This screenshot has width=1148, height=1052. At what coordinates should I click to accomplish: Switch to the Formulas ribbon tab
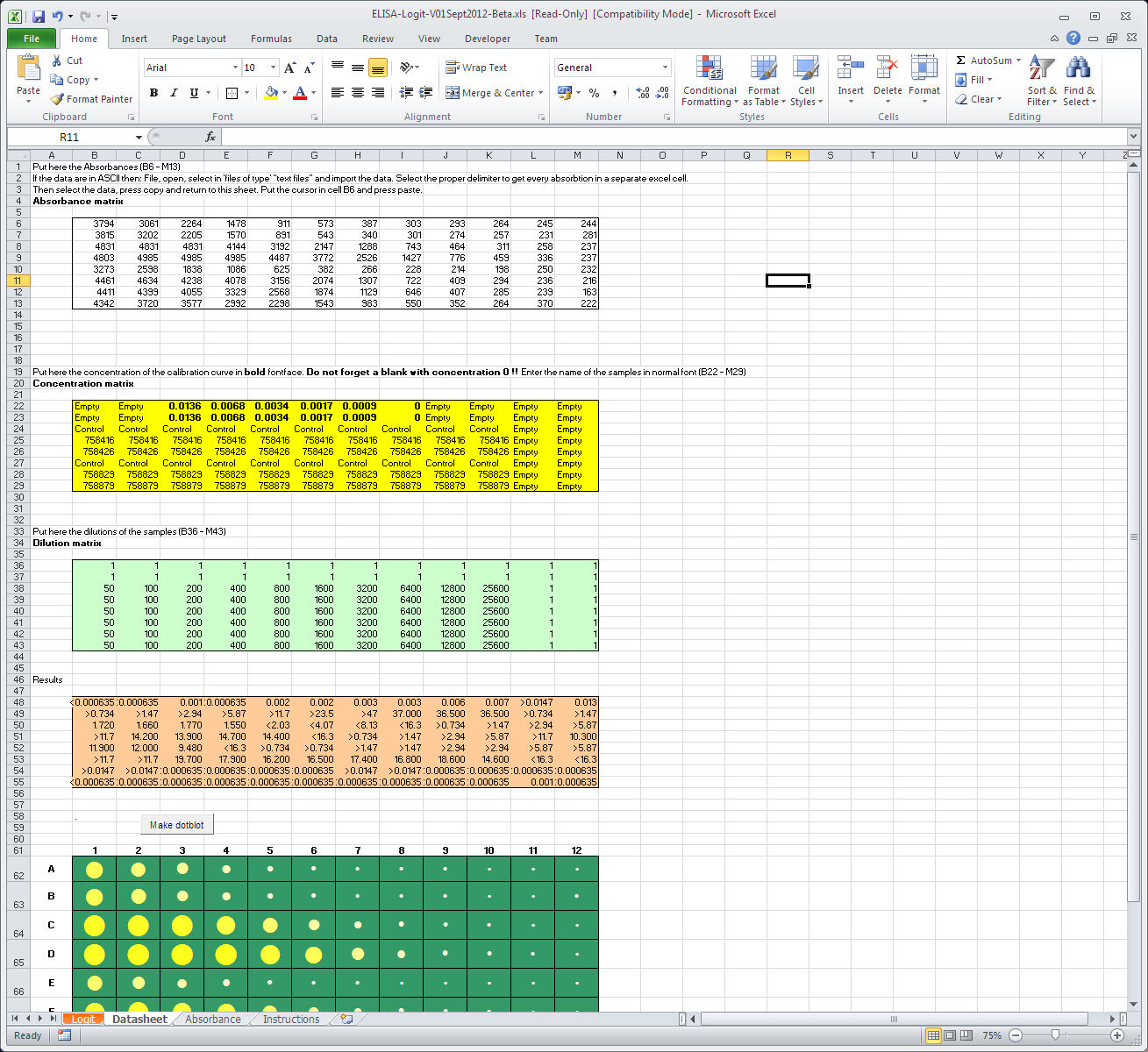(271, 39)
